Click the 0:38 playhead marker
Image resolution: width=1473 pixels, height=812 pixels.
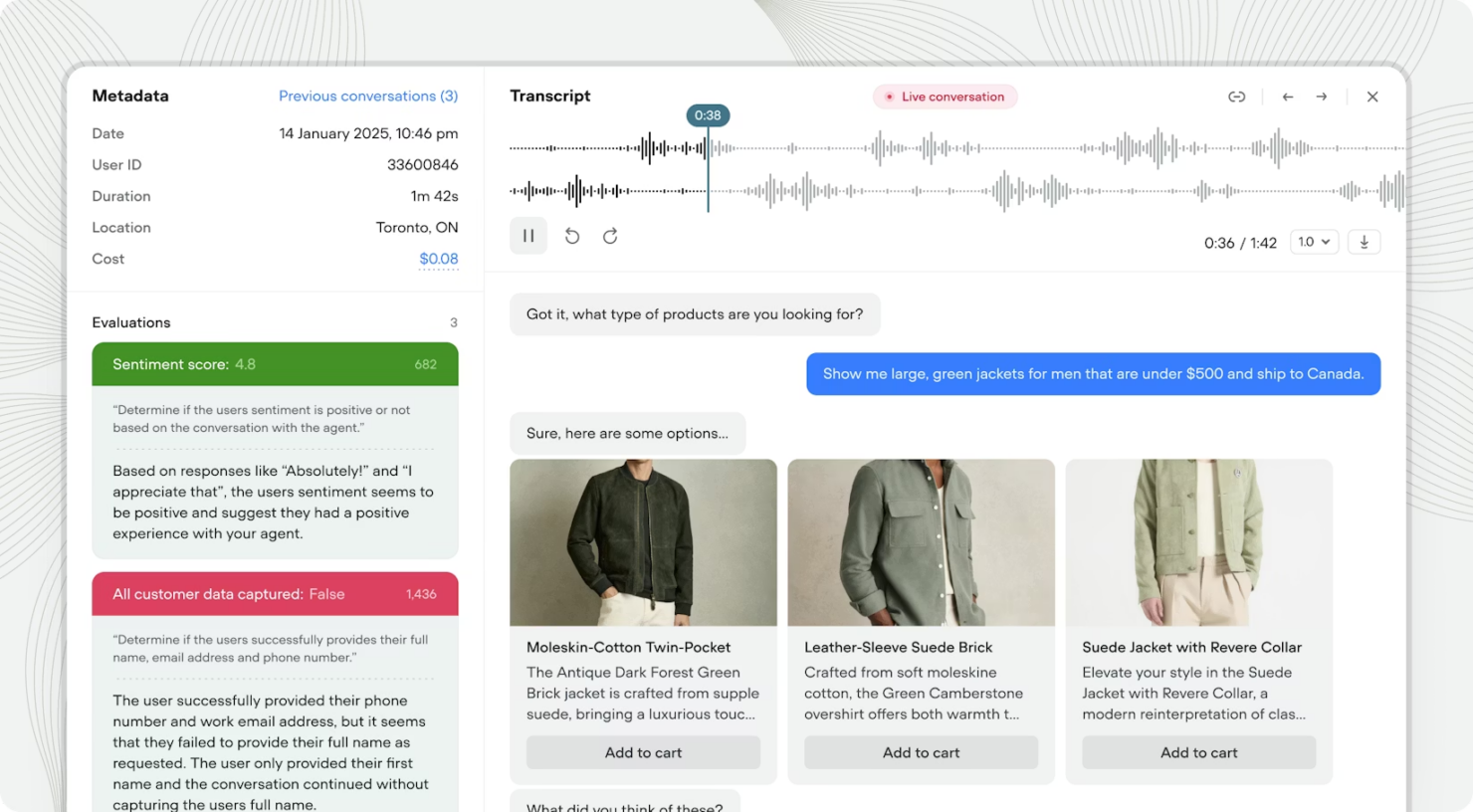708,115
